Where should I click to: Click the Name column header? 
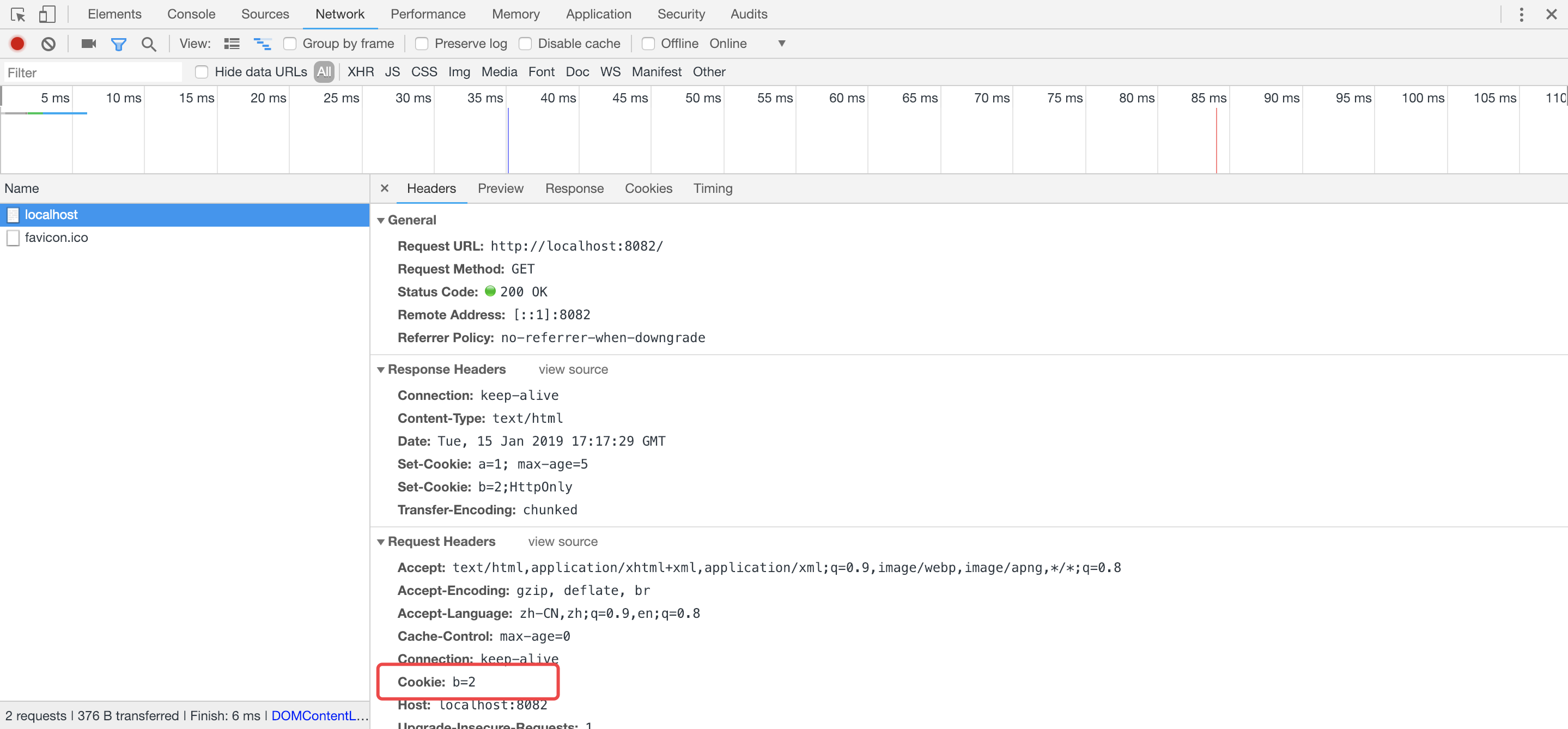185,189
